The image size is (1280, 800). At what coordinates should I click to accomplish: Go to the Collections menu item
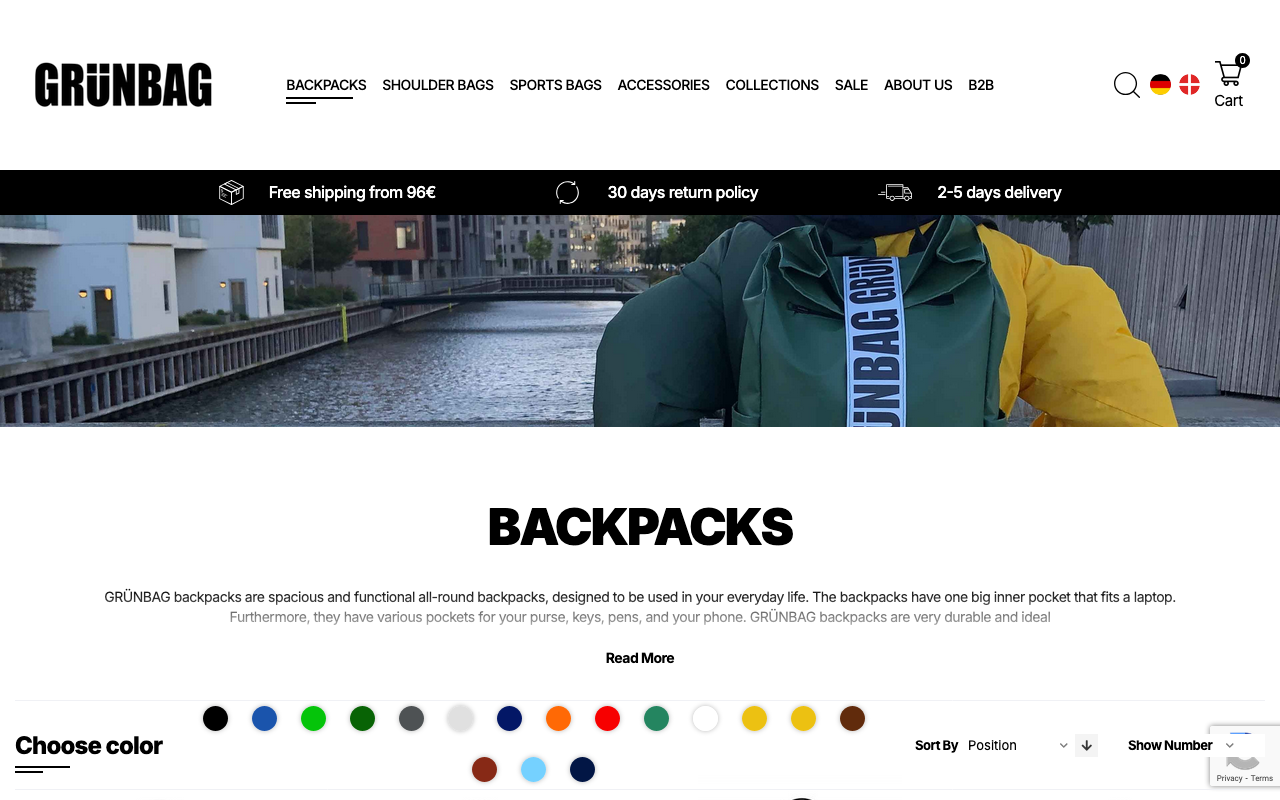pyautogui.click(x=772, y=85)
